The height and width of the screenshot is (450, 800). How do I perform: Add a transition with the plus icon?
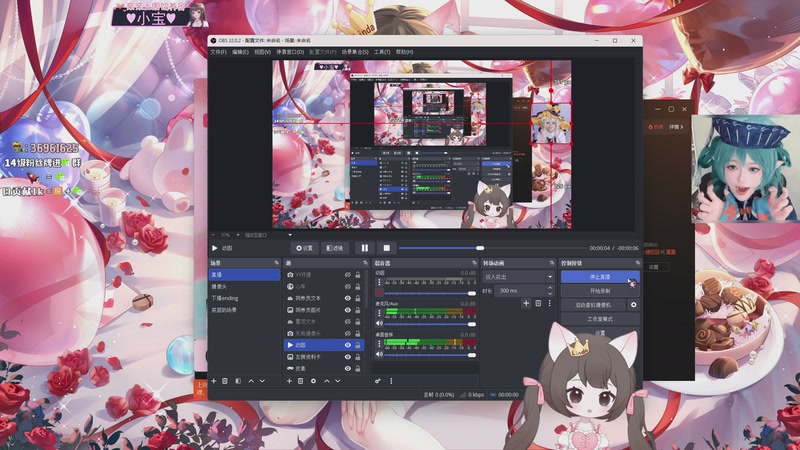(526, 303)
